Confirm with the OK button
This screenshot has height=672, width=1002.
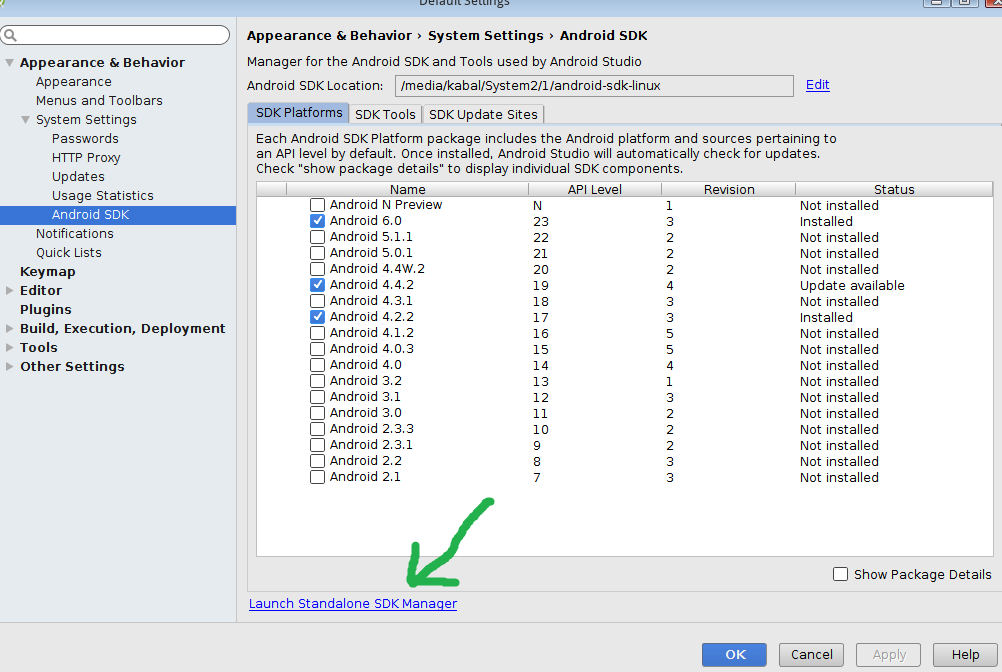(x=734, y=655)
